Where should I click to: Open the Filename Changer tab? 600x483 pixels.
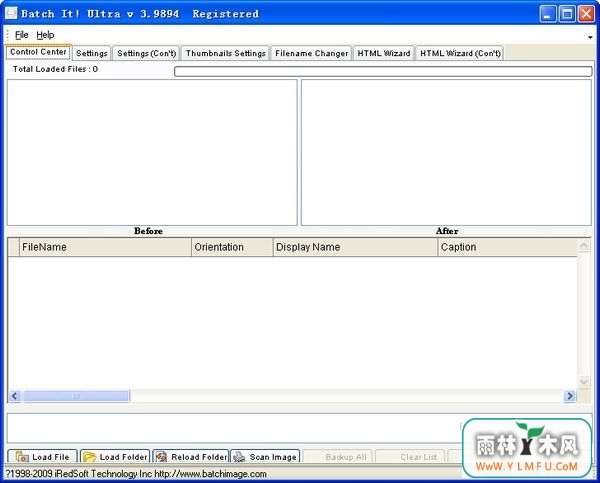311,53
